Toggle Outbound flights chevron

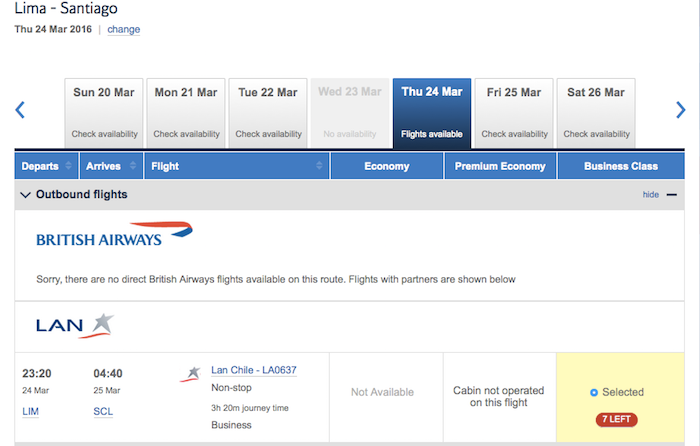[25, 195]
